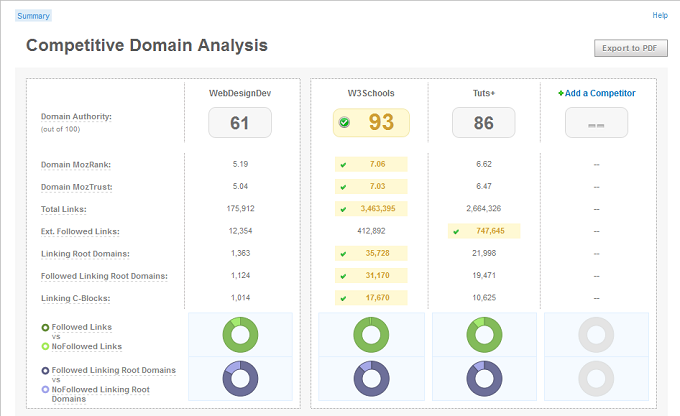Click the checkmark beside 7.06 MozRank

pos(343,165)
